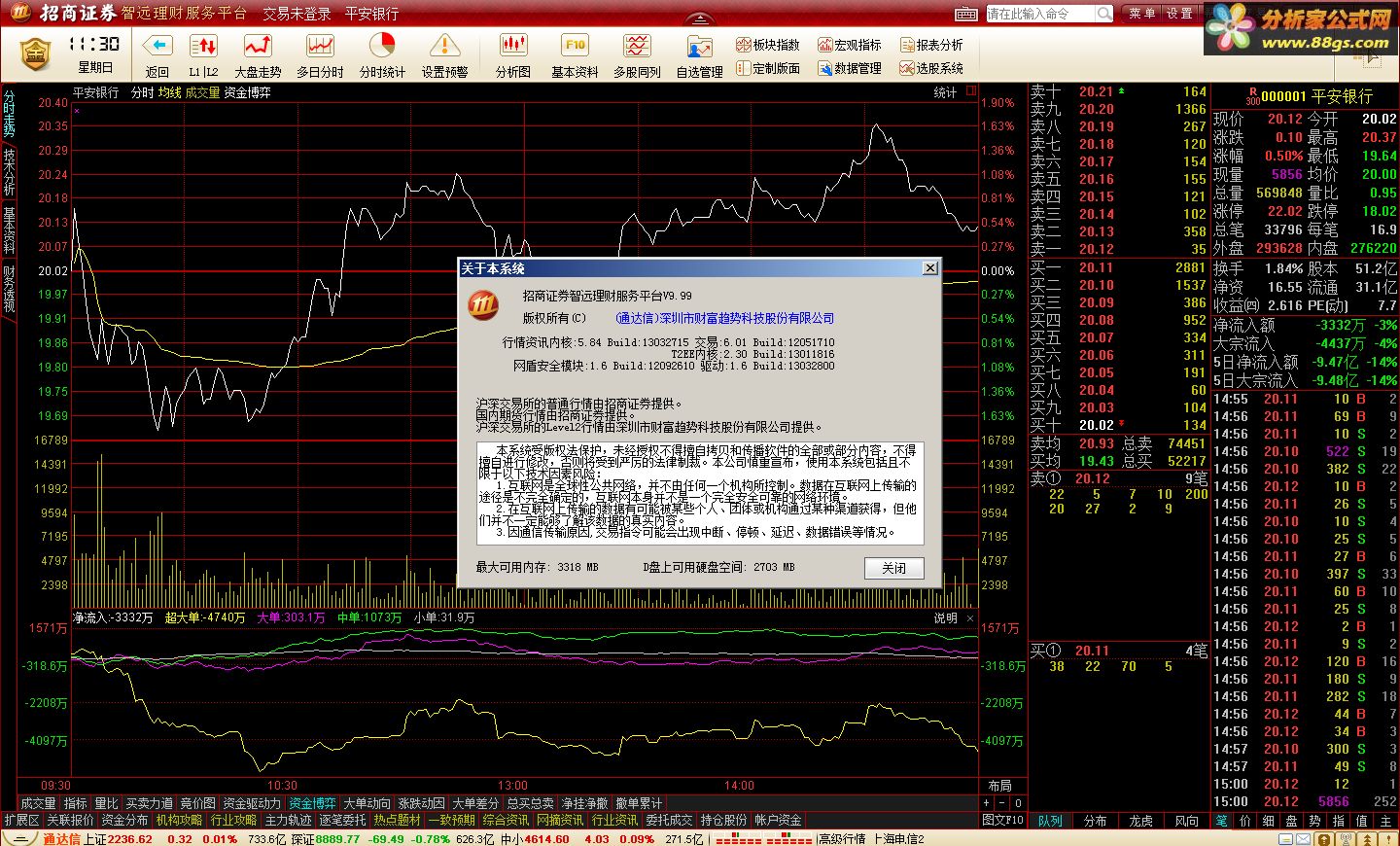
Task: Click the 说明 button in fund flow panel
Action: pos(946,617)
